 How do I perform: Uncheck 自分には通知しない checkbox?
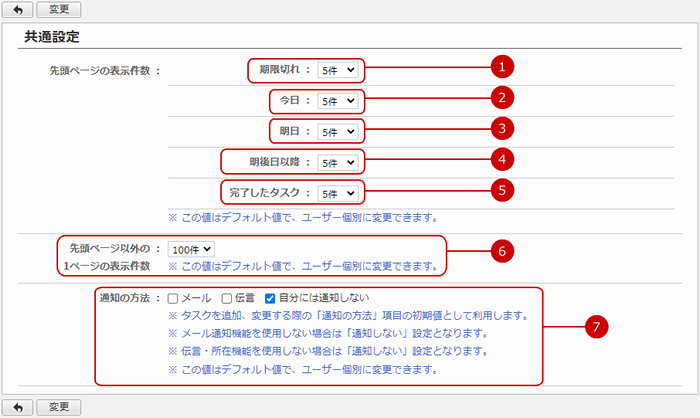click(270, 298)
